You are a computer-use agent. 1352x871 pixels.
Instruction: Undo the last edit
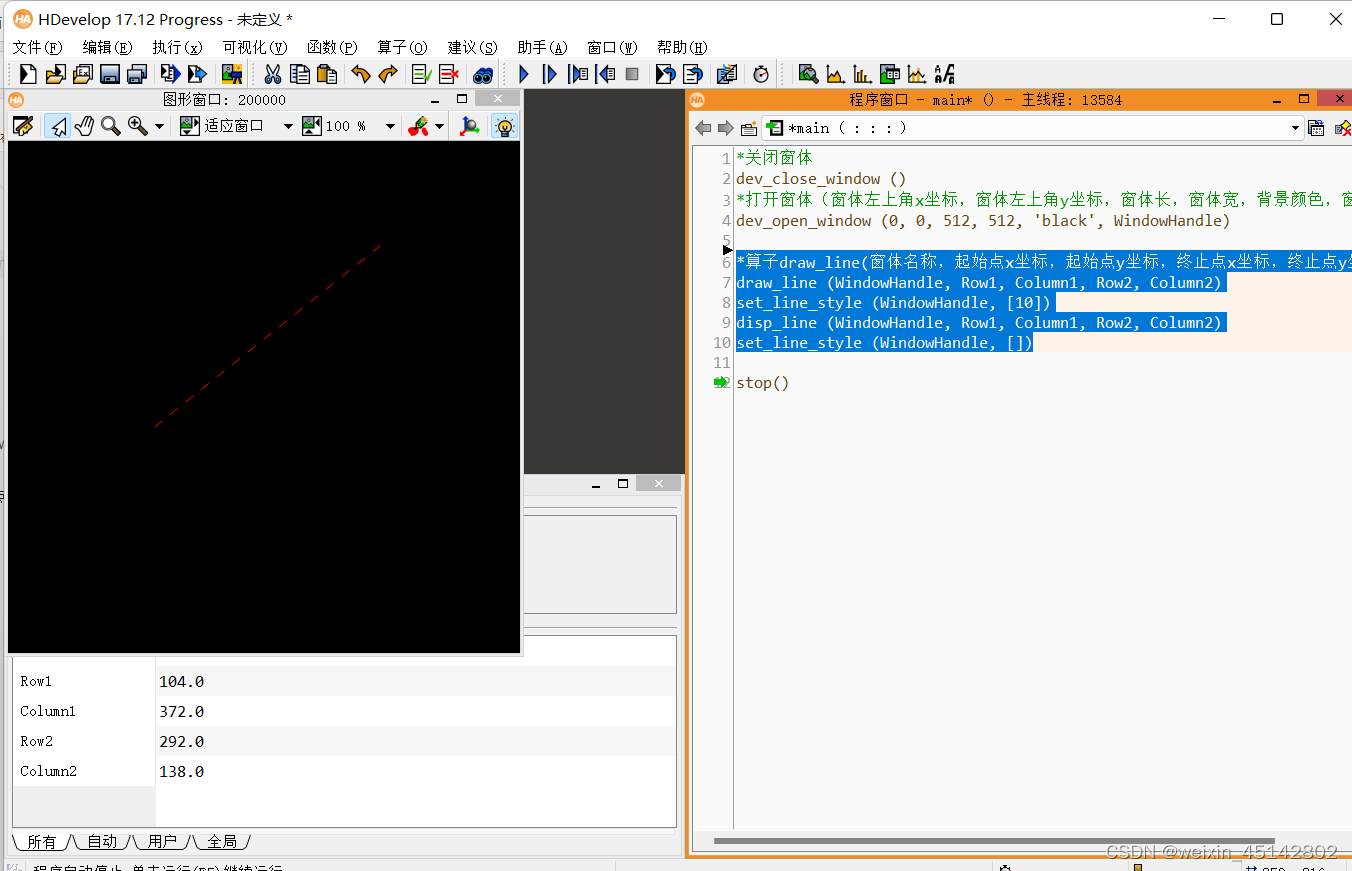361,74
